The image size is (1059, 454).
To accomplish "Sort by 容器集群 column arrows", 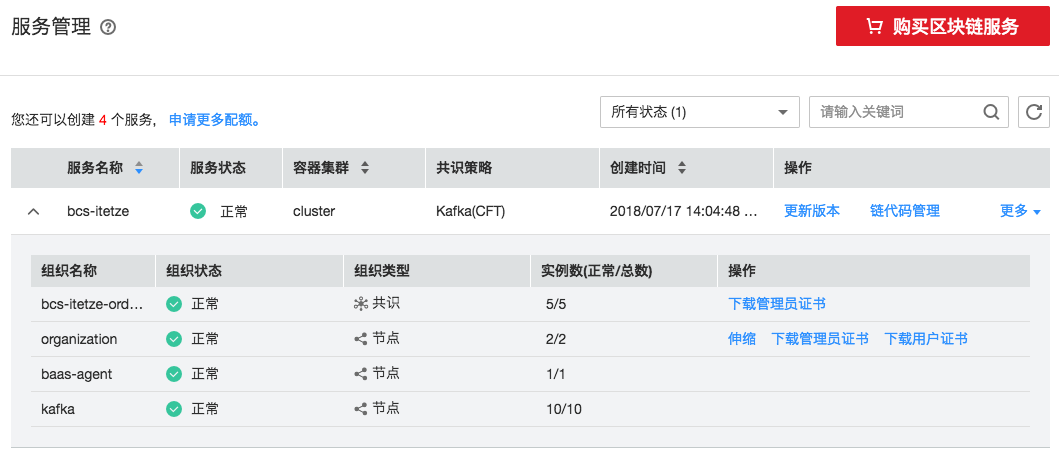I will tap(365, 168).
